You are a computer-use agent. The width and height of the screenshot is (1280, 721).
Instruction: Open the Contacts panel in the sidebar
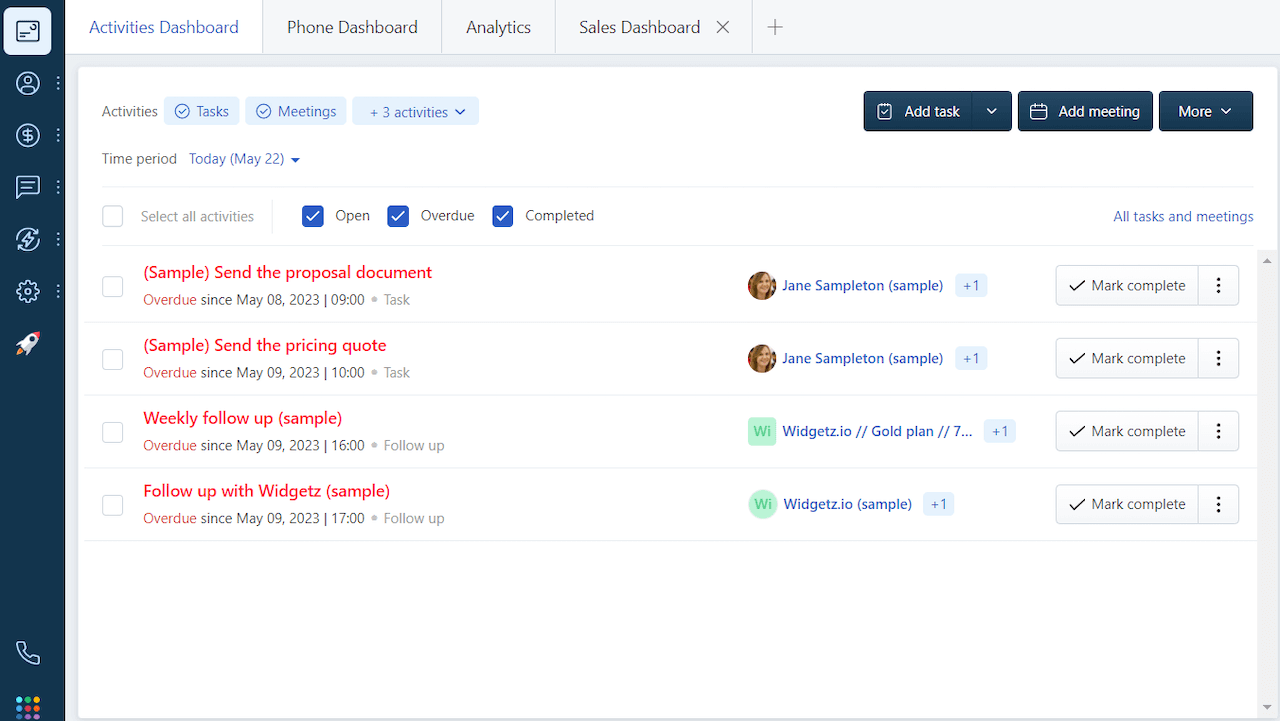coord(27,83)
